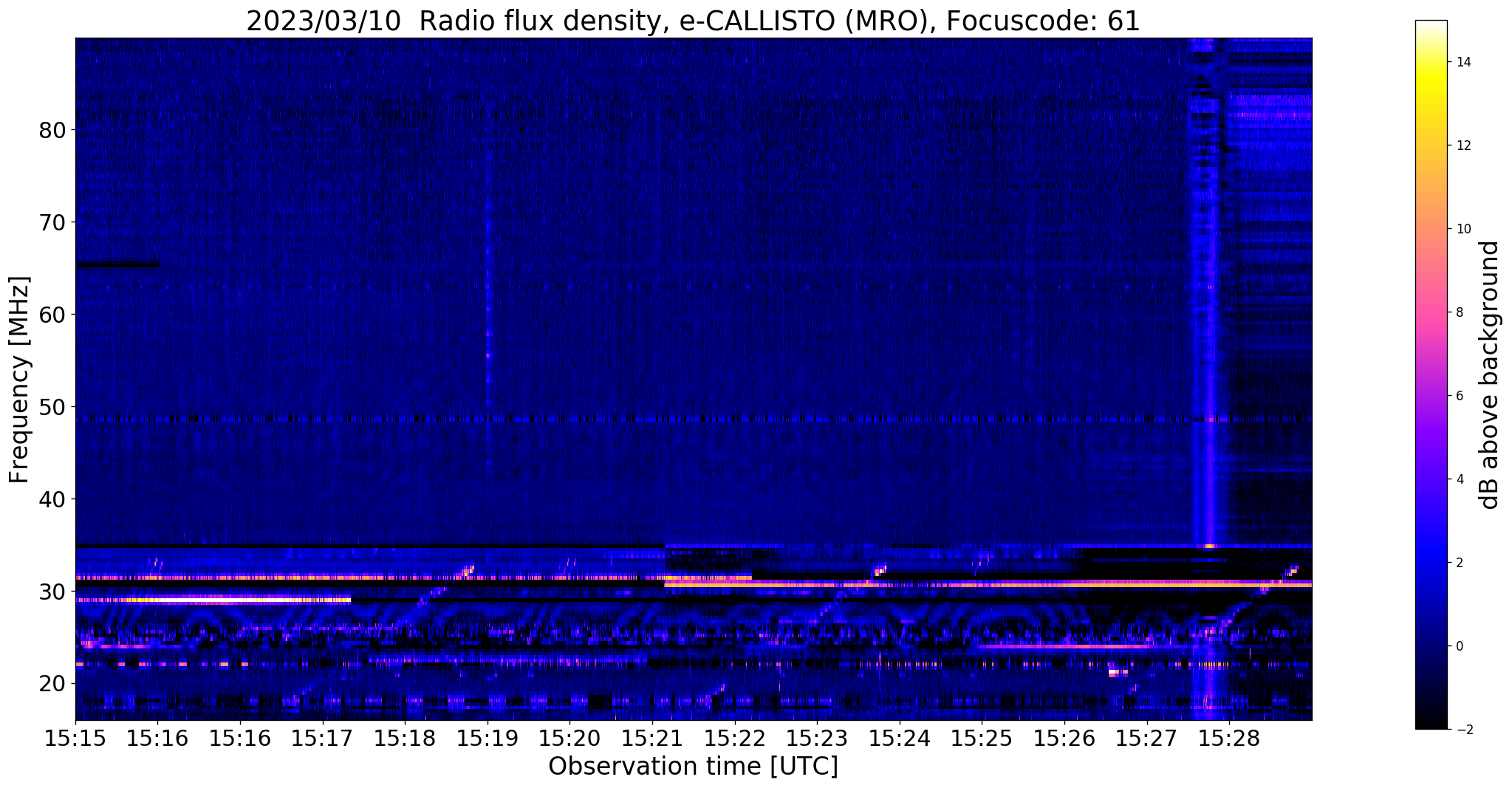1512x788 pixels.
Task: Click the 15:15 time tick label
Action: pos(75,738)
